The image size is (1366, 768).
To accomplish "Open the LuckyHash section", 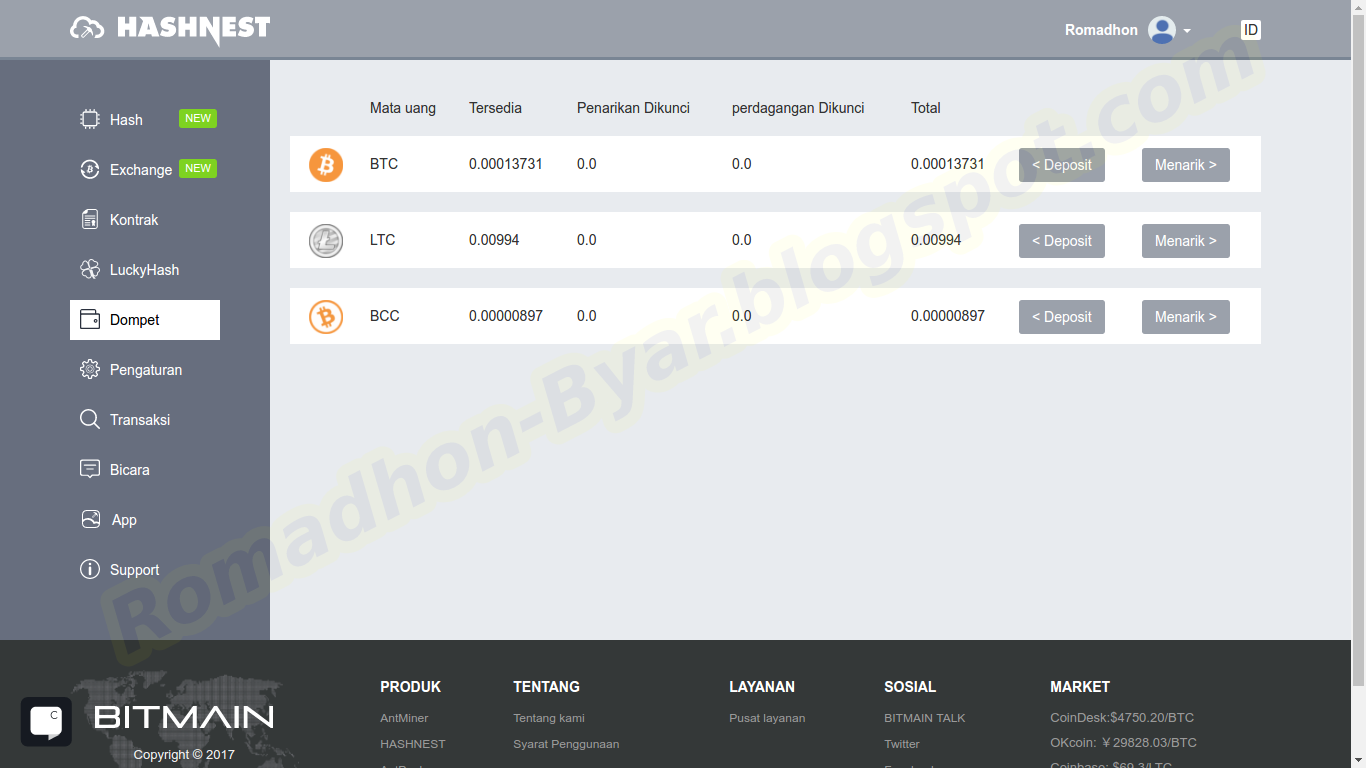I will coord(145,269).
